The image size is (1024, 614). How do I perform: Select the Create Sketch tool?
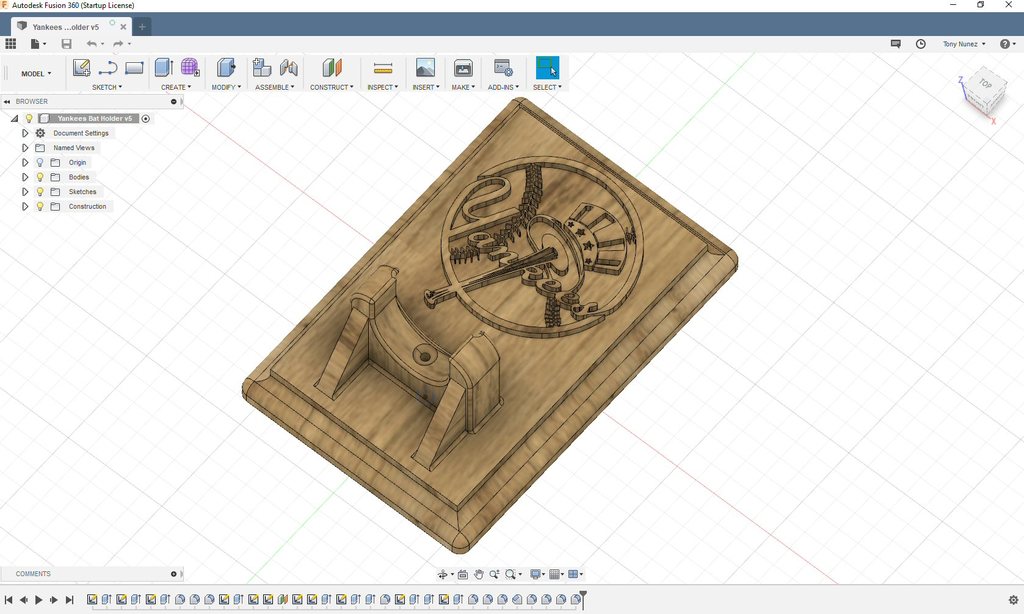[82, 68]
